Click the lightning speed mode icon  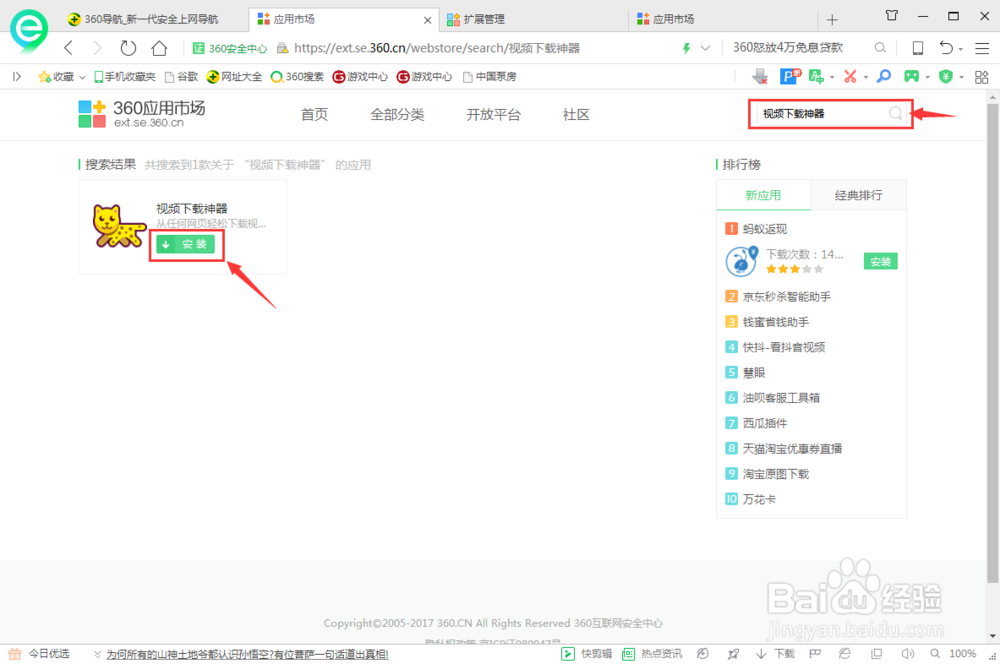point(687,48)
